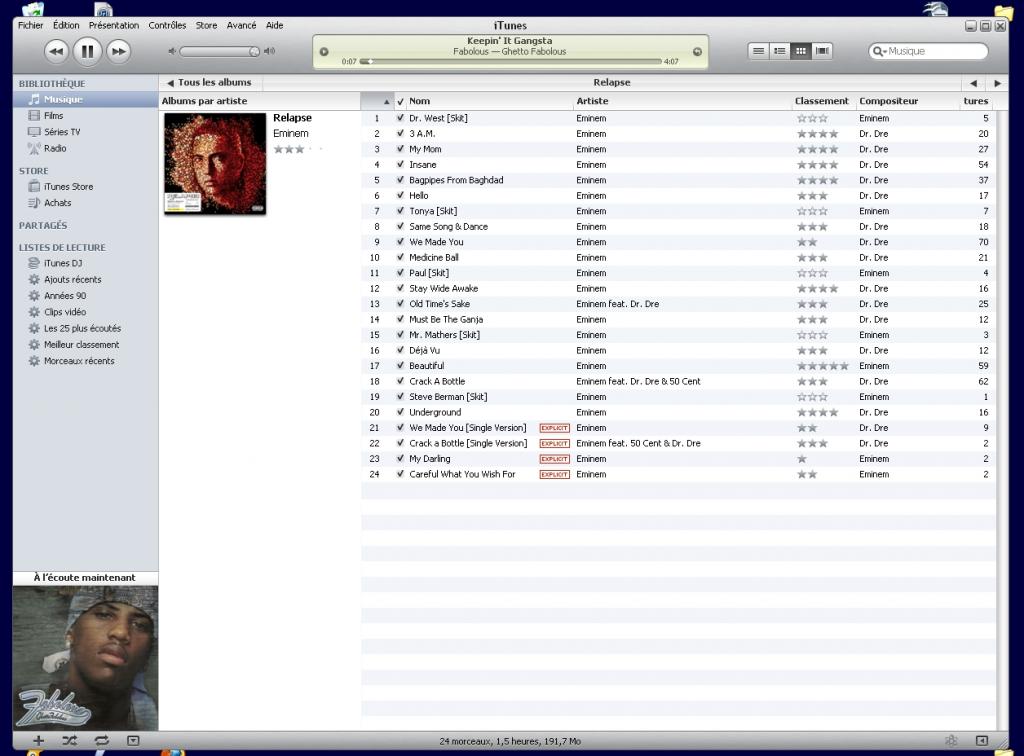Image resolution: width=1024 pixels, height=756 pixels.
Task: Uncheck the track My Darling
Action: click(400, 458)
